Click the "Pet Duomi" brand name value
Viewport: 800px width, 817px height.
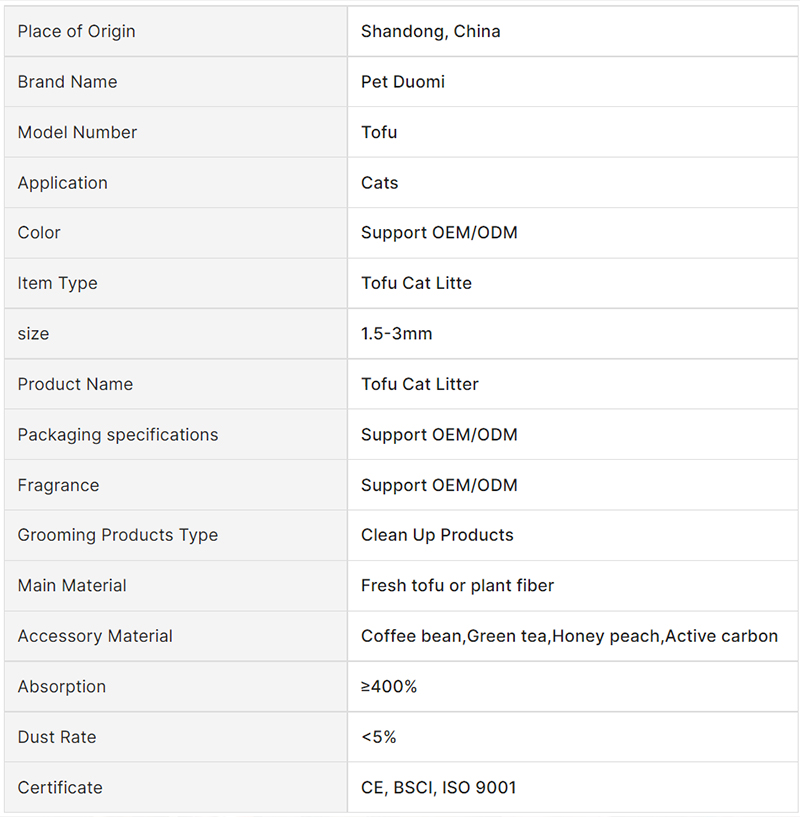click(402, 82)
